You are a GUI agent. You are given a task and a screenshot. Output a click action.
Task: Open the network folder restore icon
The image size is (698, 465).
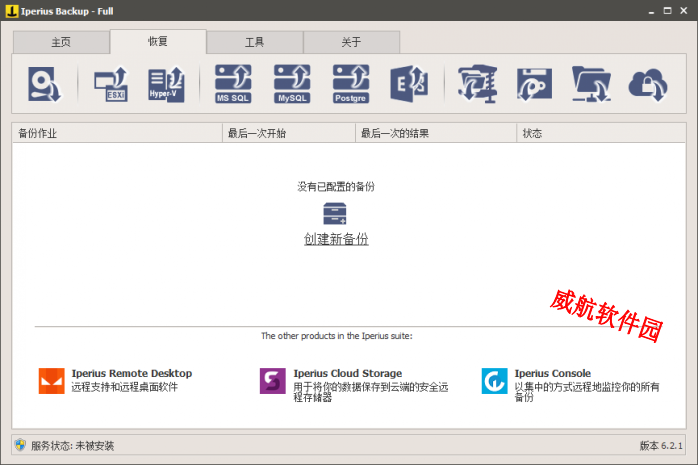591,84
